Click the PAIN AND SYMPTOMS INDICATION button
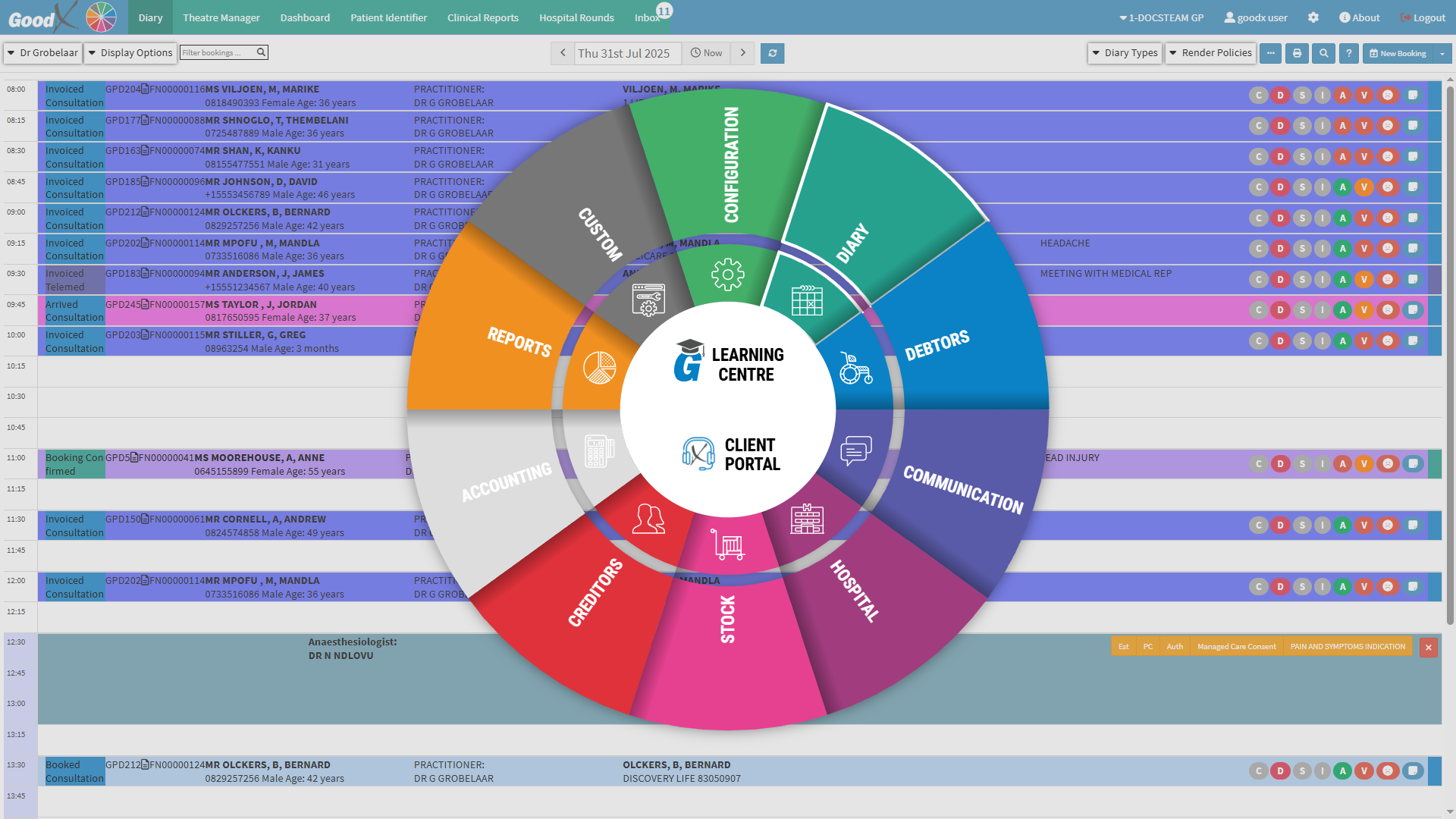Screen dimensions: 1456x819 (1348, 647)
